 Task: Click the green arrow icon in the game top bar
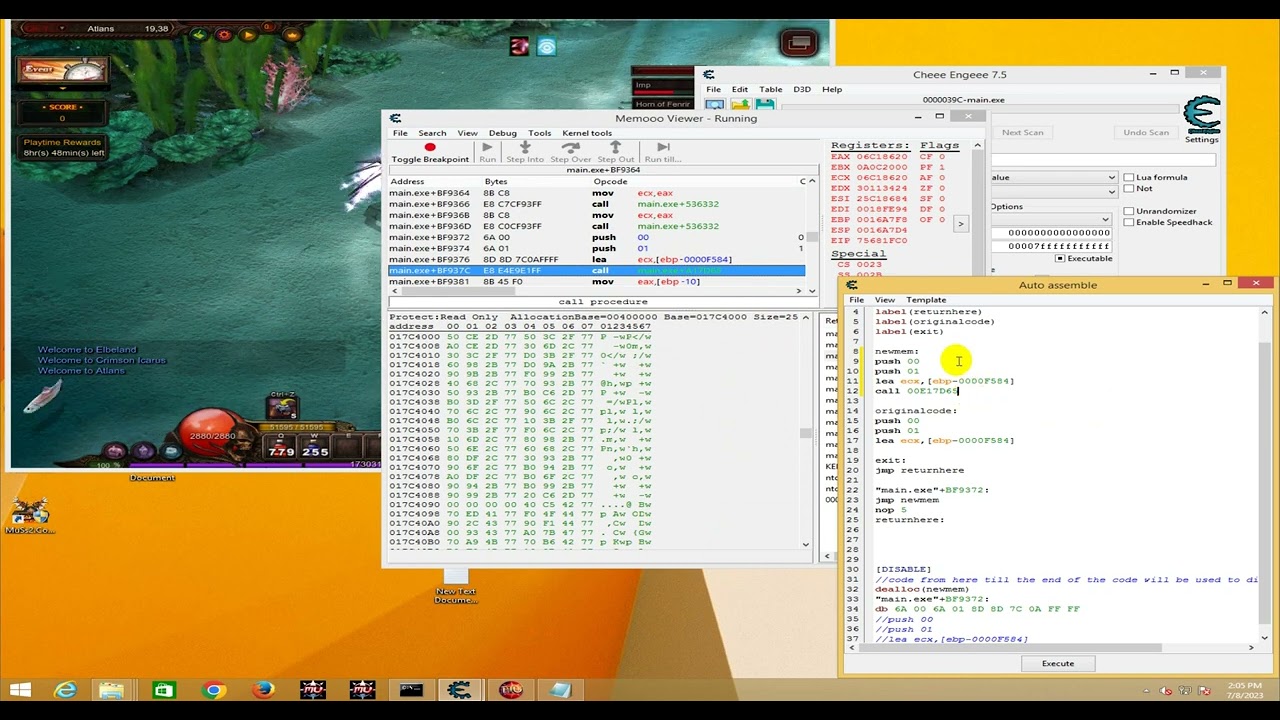[x=198, y=34]
